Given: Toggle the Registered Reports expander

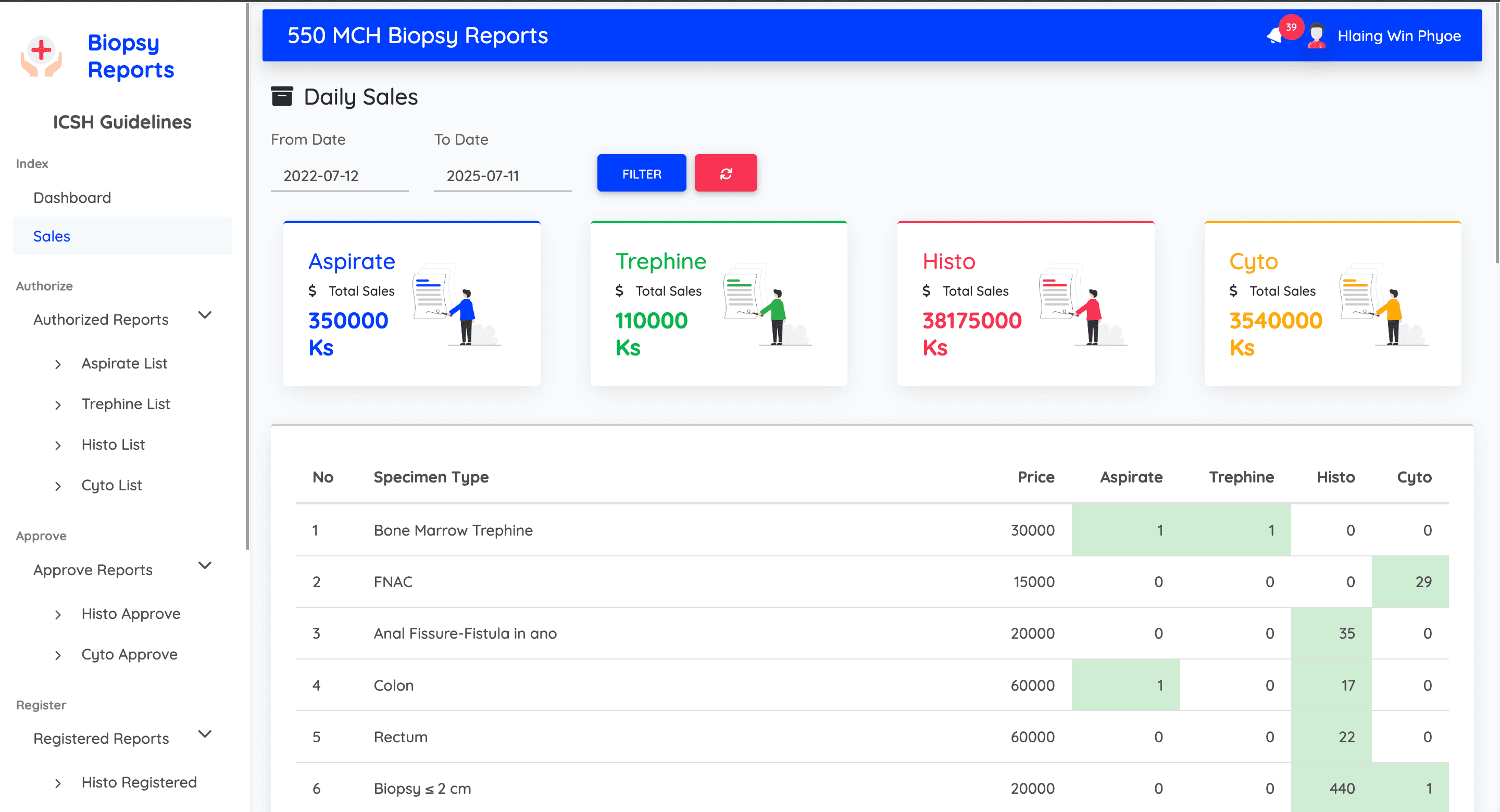Looking at the screenshot, I should 204,734.
